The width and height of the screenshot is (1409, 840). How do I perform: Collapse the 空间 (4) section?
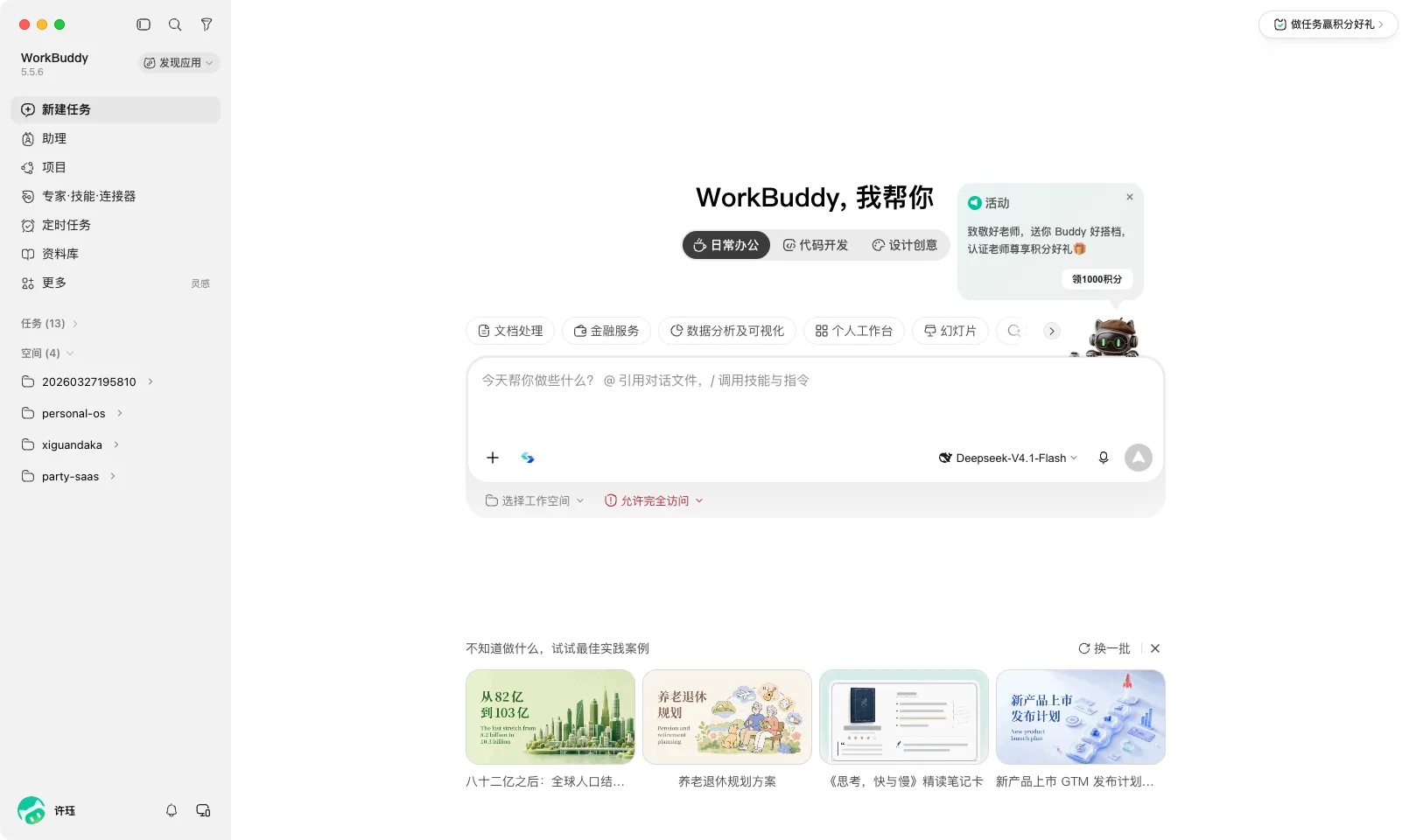[x=47, y=353]
